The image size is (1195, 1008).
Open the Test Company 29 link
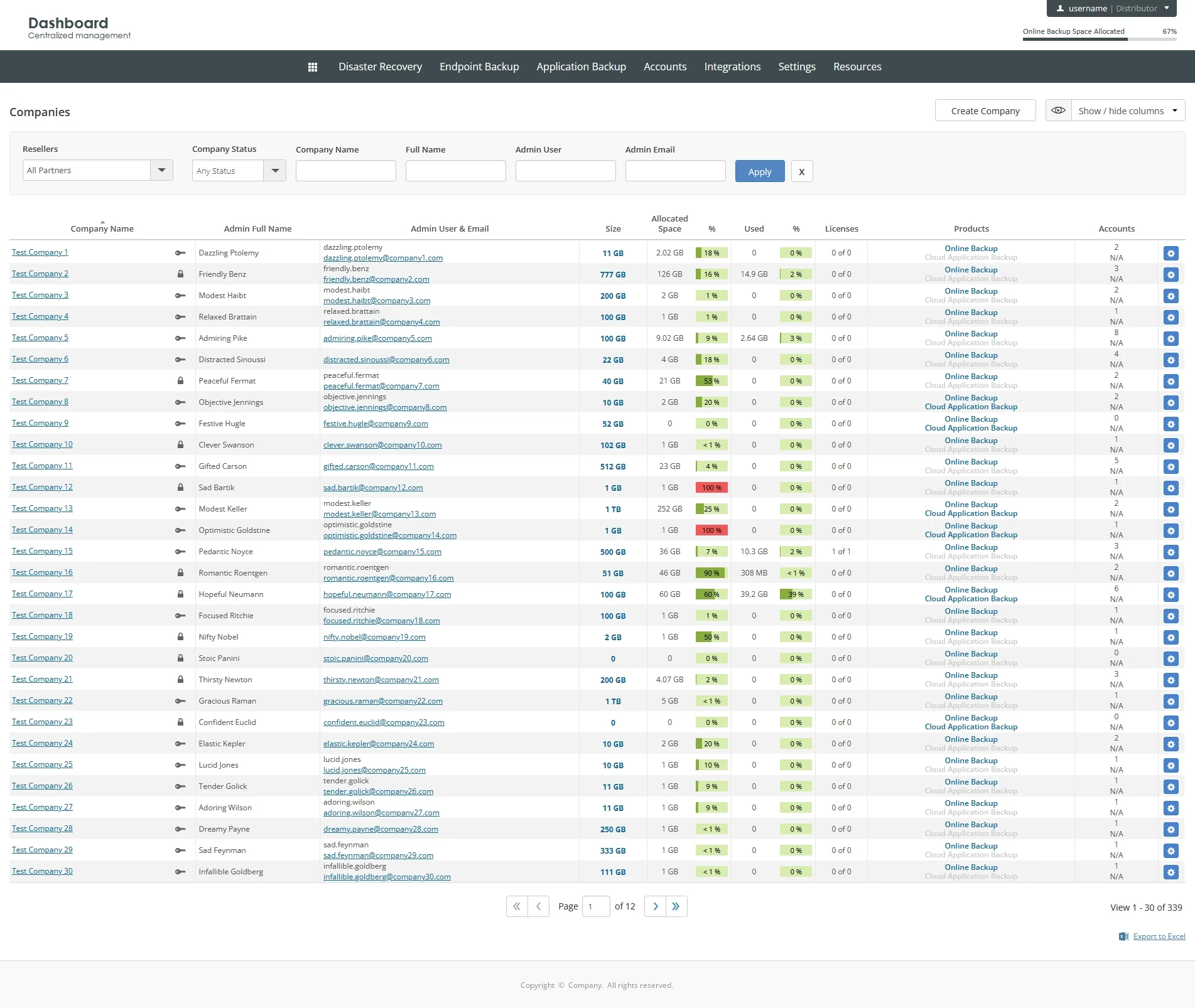point(42,850)
